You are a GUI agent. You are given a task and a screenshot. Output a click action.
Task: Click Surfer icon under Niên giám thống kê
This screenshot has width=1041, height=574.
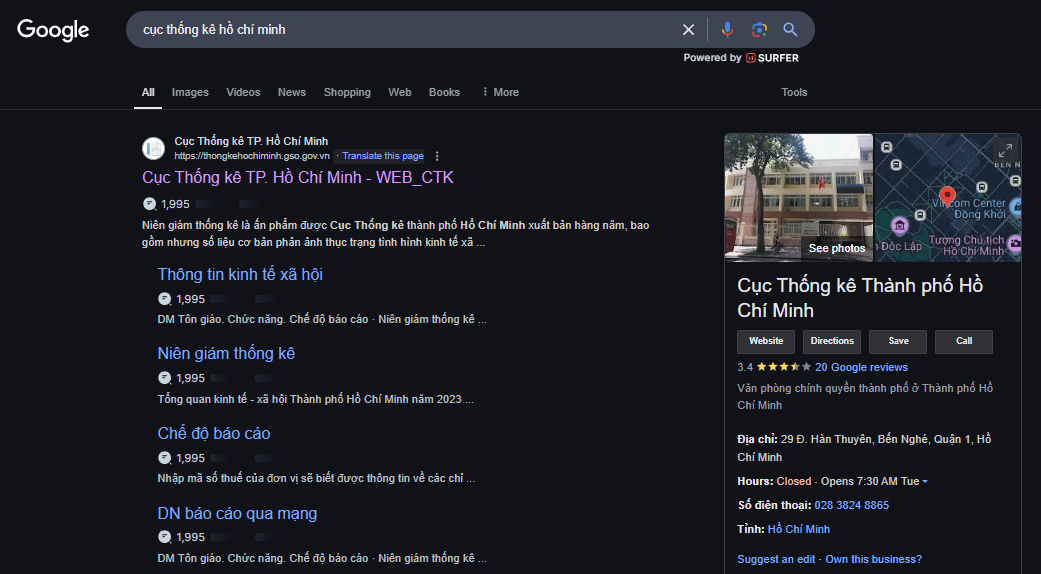[x=165, y=378]
